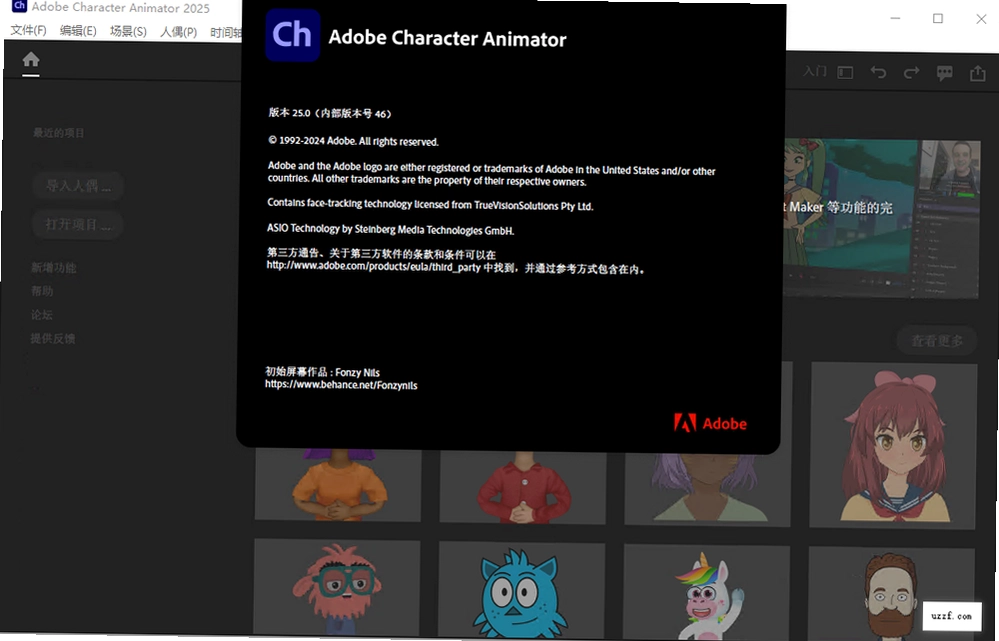This screenshot has height=641, width=999.
Task: Click the Share export icon
Action: coord(978,73)
